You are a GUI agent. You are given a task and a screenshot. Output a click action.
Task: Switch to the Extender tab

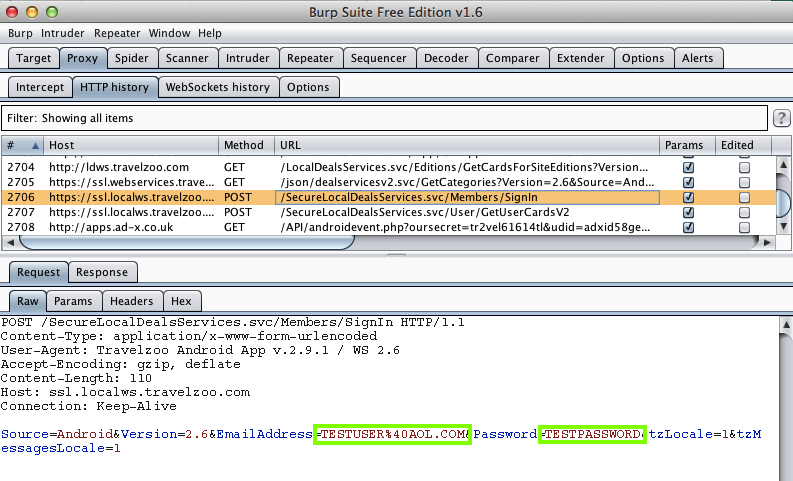point(581,58)
